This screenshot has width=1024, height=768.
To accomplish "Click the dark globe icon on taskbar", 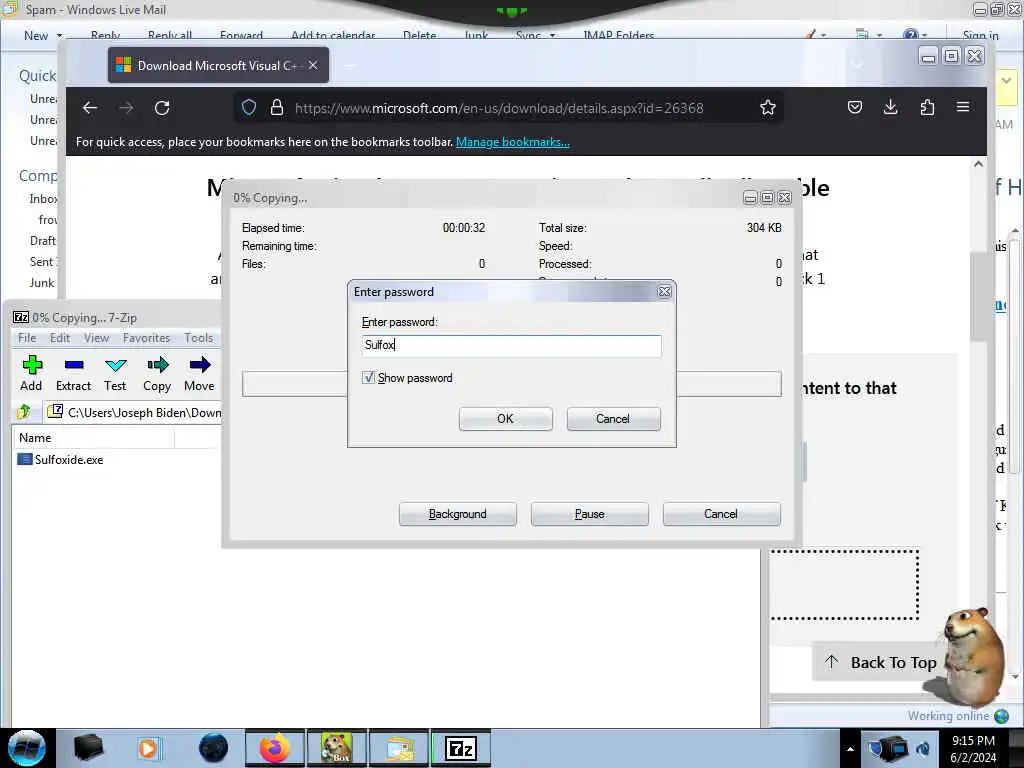I will tap(213, 748).
